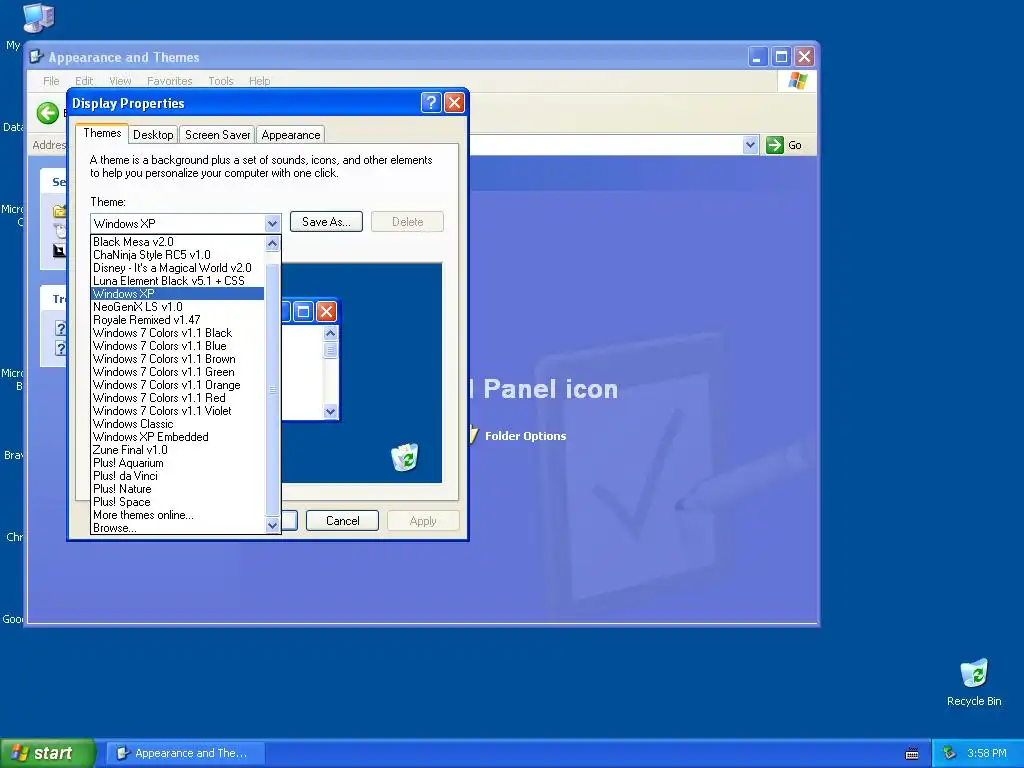This screenshot has width=1024, height=768.
Task: Open the Tools menu
Action: coord(221,81)
